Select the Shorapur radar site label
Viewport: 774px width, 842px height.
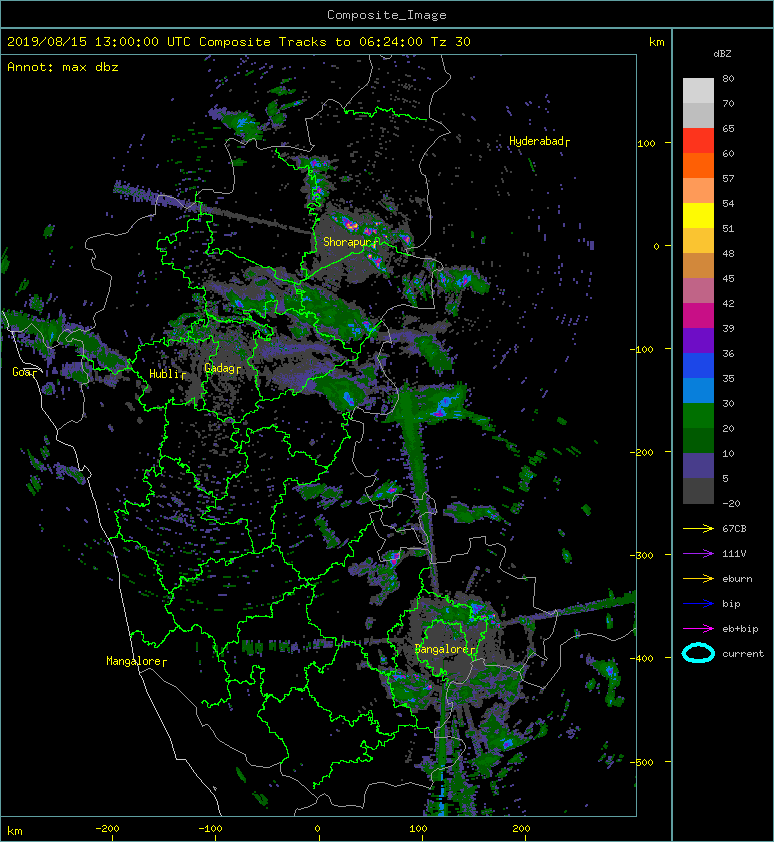(347, 242)
